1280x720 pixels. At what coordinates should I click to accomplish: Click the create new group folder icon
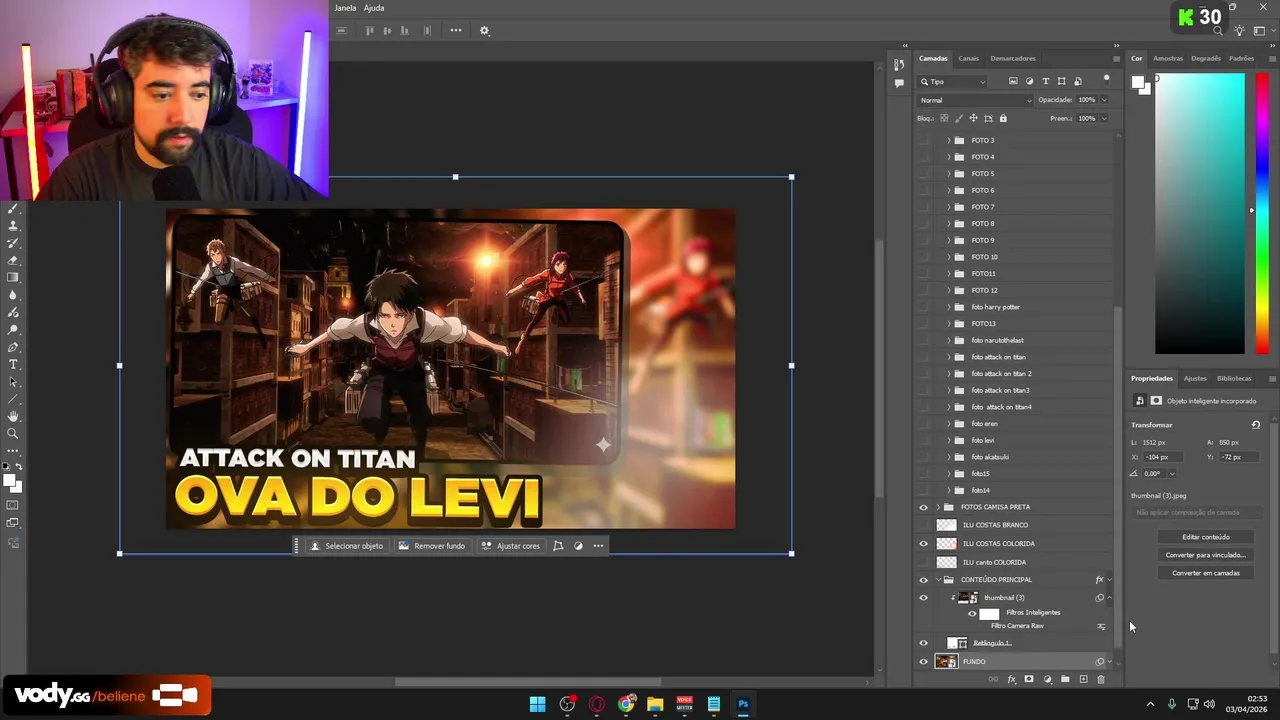click(1065, 679)
